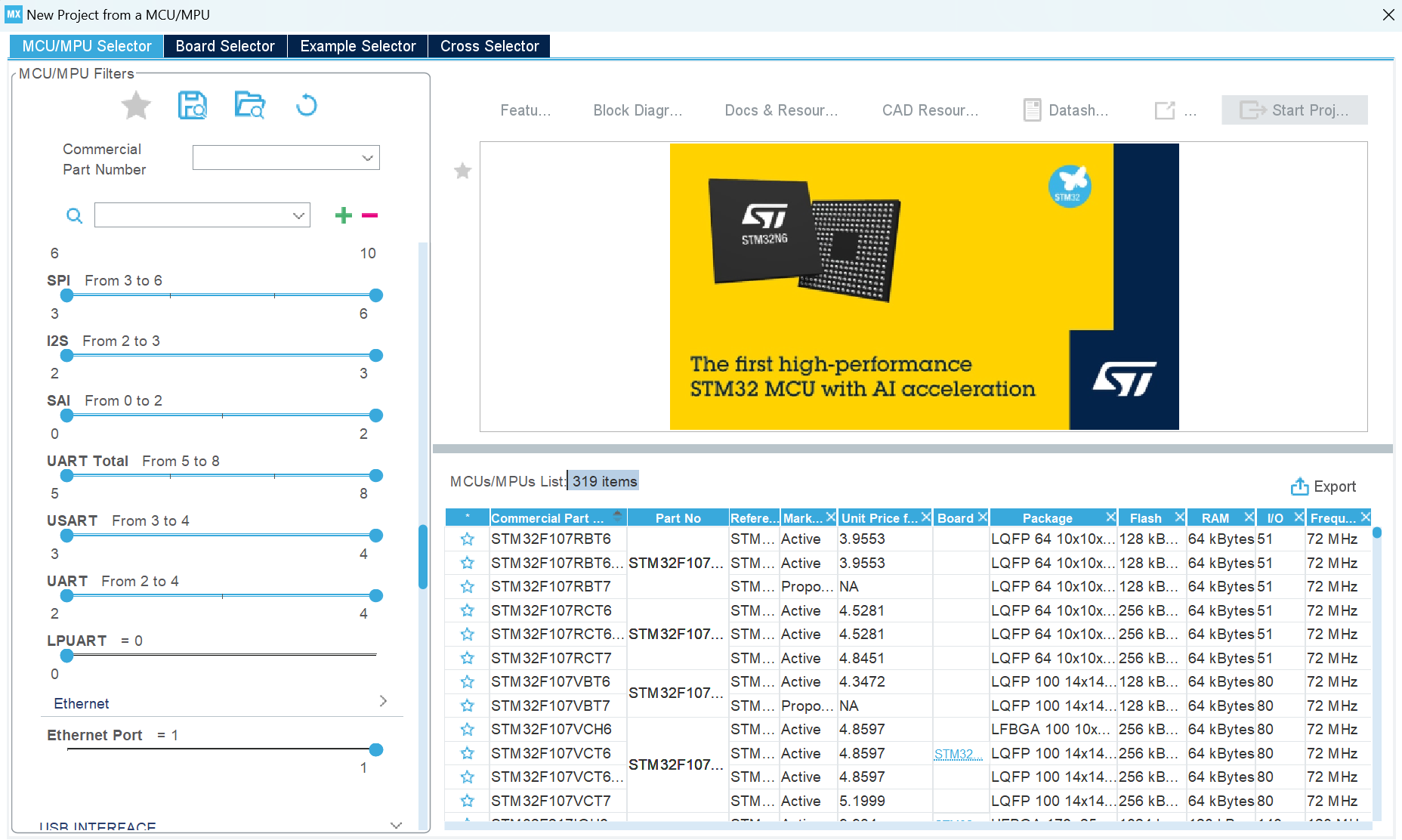The width and height of the screenshot is (1402, 840).
Task: Mark STM32F107VCH6 as favorite
Action: click(x=467, y=729)
